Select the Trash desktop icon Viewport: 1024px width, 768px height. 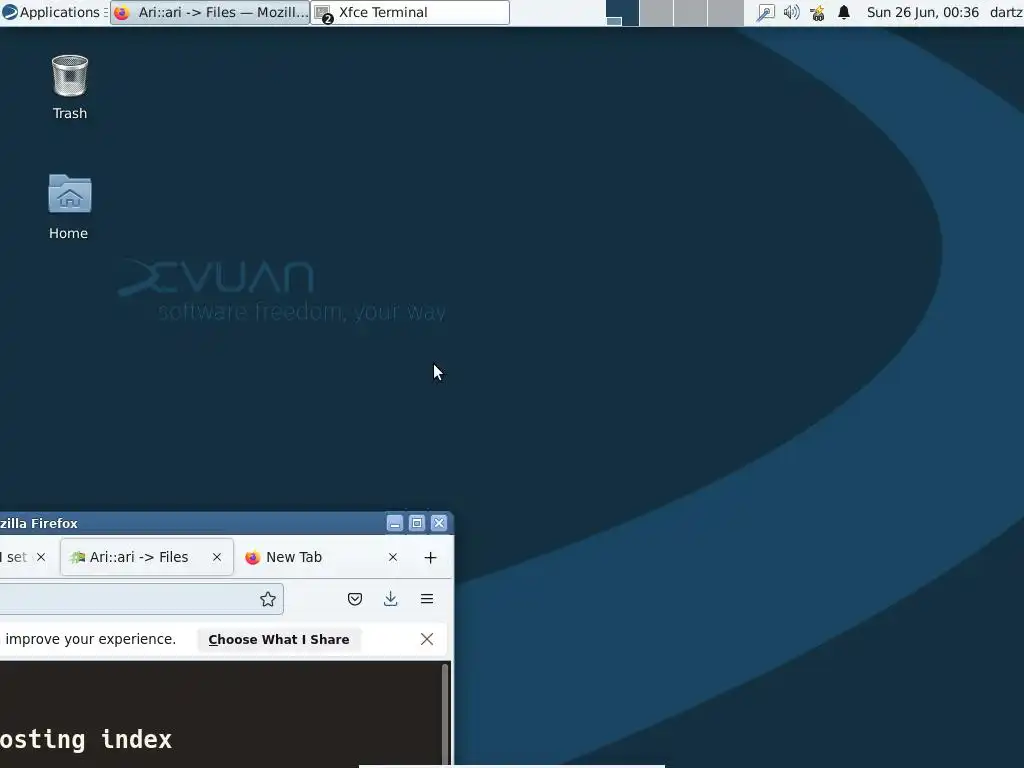click(x=70, y=88)
